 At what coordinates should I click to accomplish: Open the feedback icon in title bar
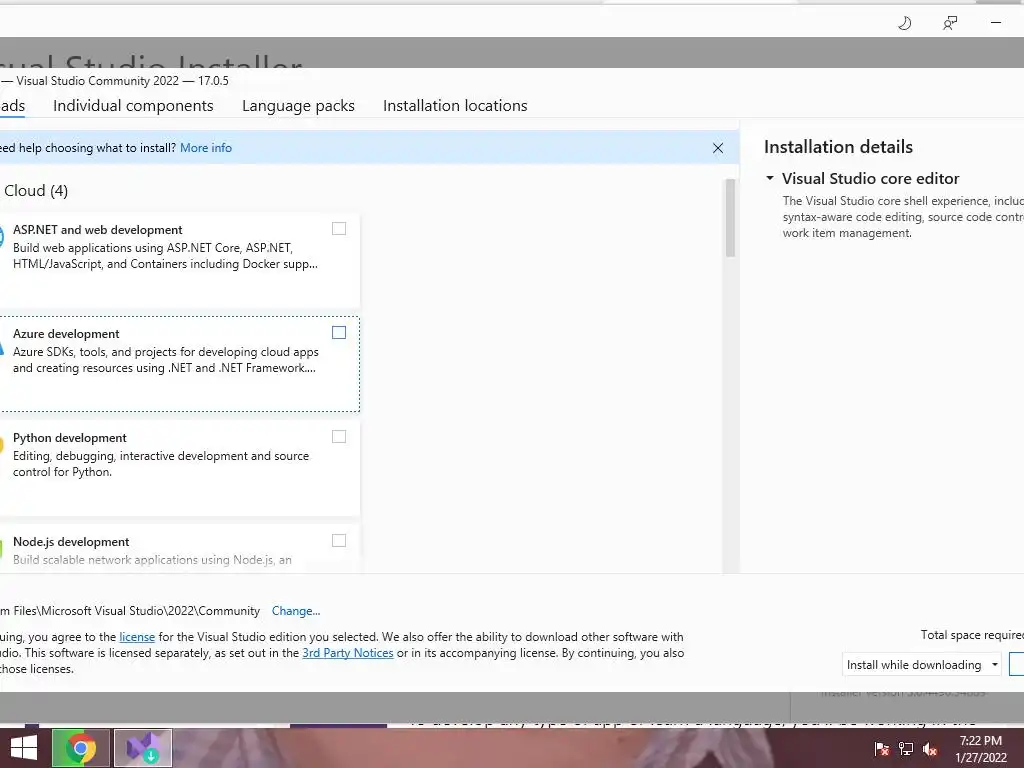coord(950,24)
